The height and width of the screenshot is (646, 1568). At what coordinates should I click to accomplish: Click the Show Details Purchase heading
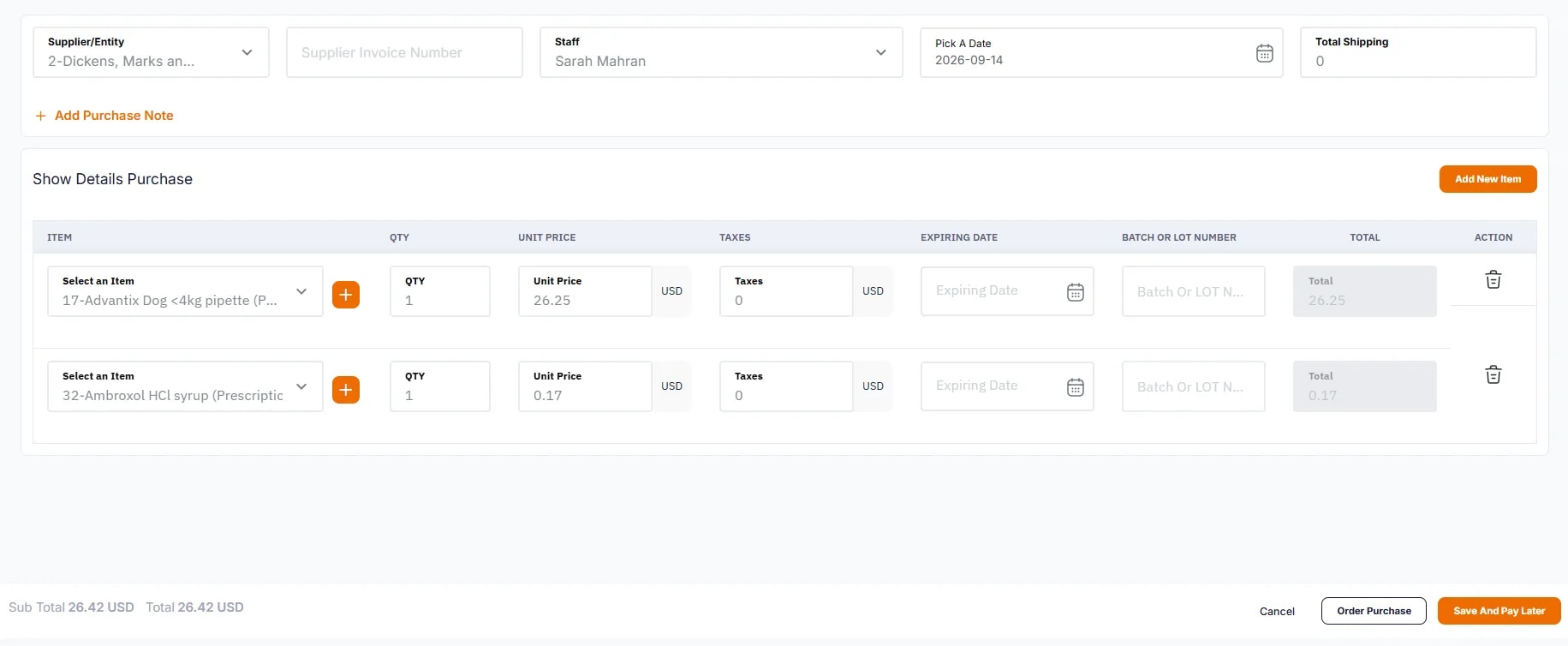coord(112,179)
